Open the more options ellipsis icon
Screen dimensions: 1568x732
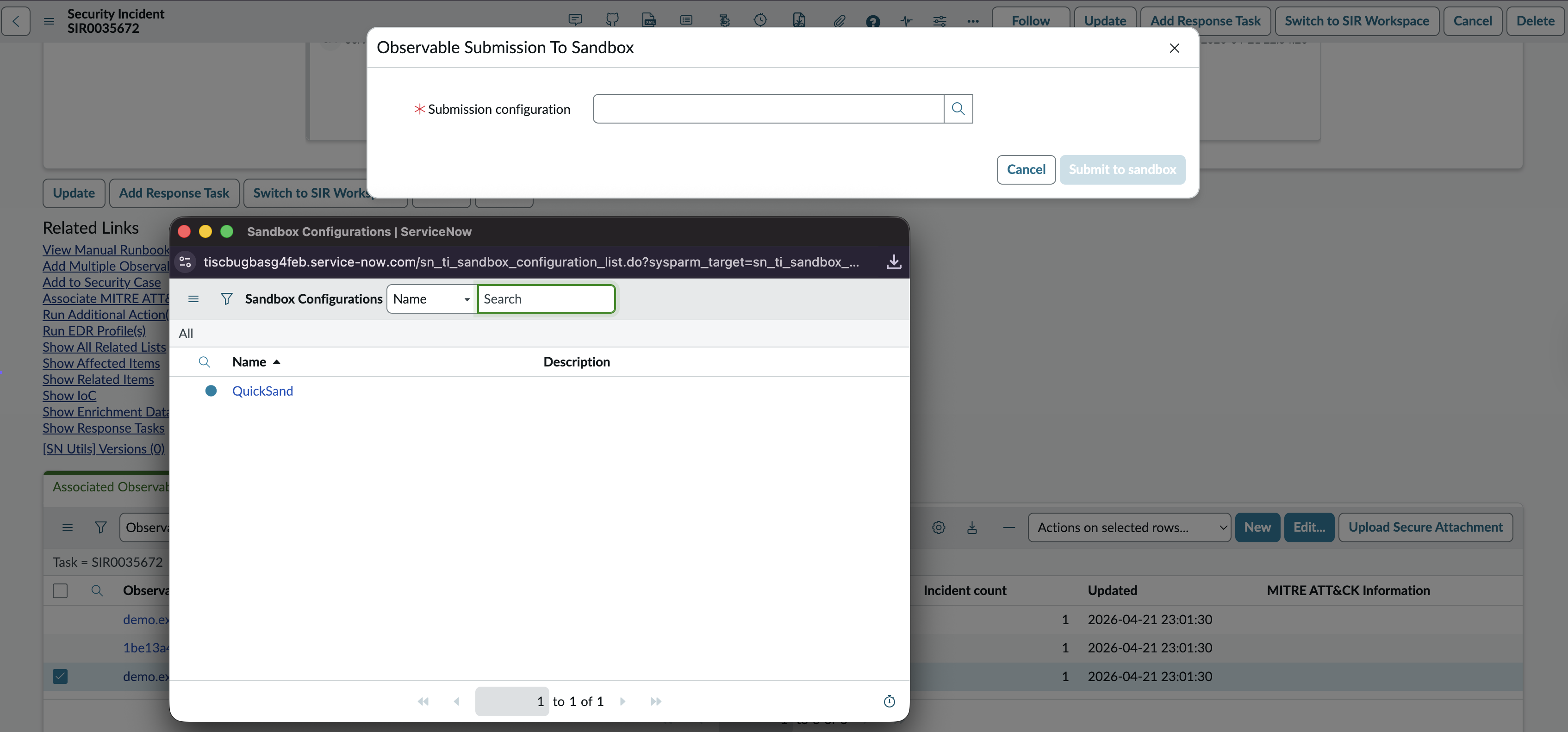click(x=973, y=21)
